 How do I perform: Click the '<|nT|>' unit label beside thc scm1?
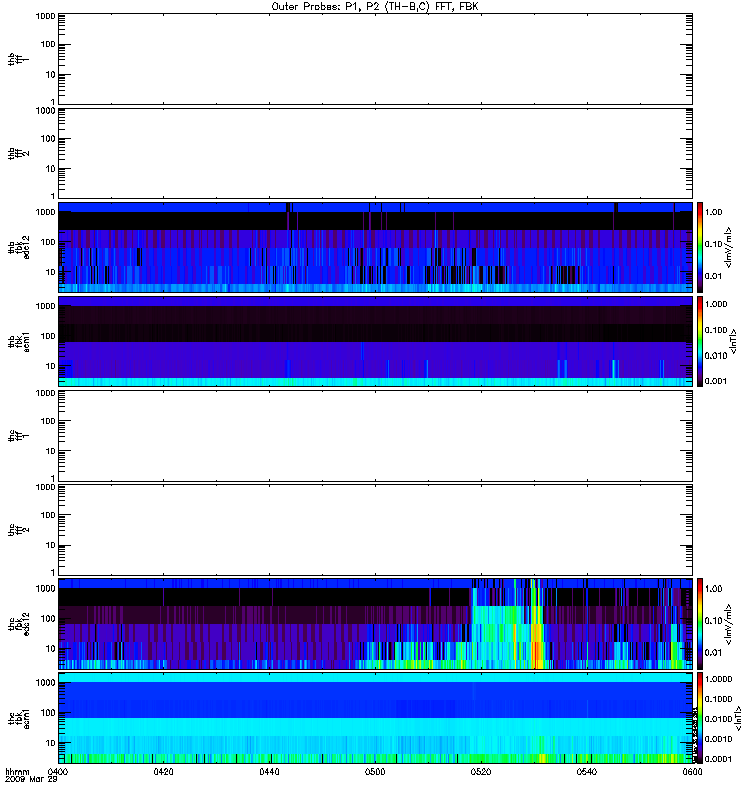point(738,719)
